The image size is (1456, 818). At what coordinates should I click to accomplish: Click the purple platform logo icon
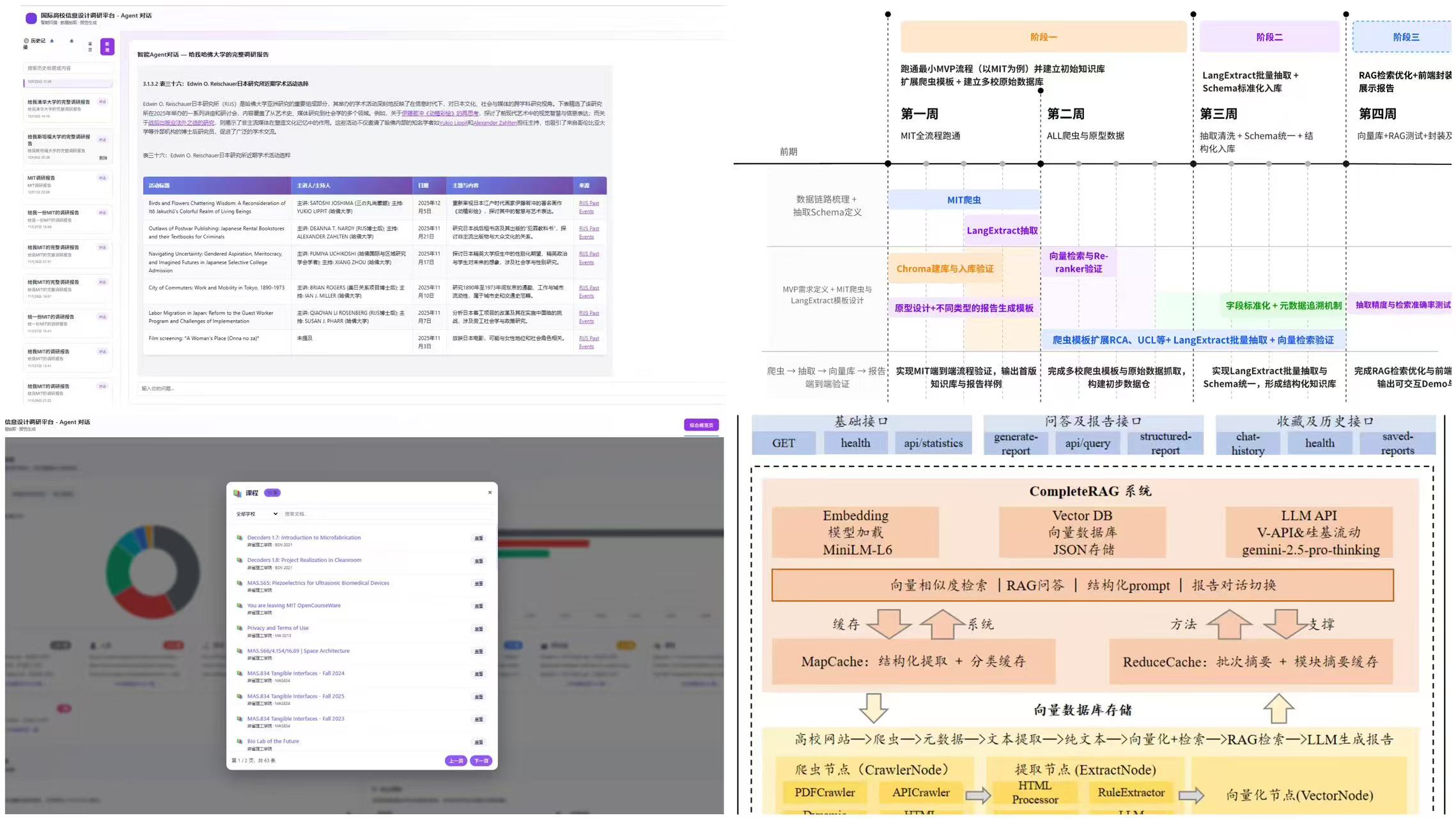(31, 18)
